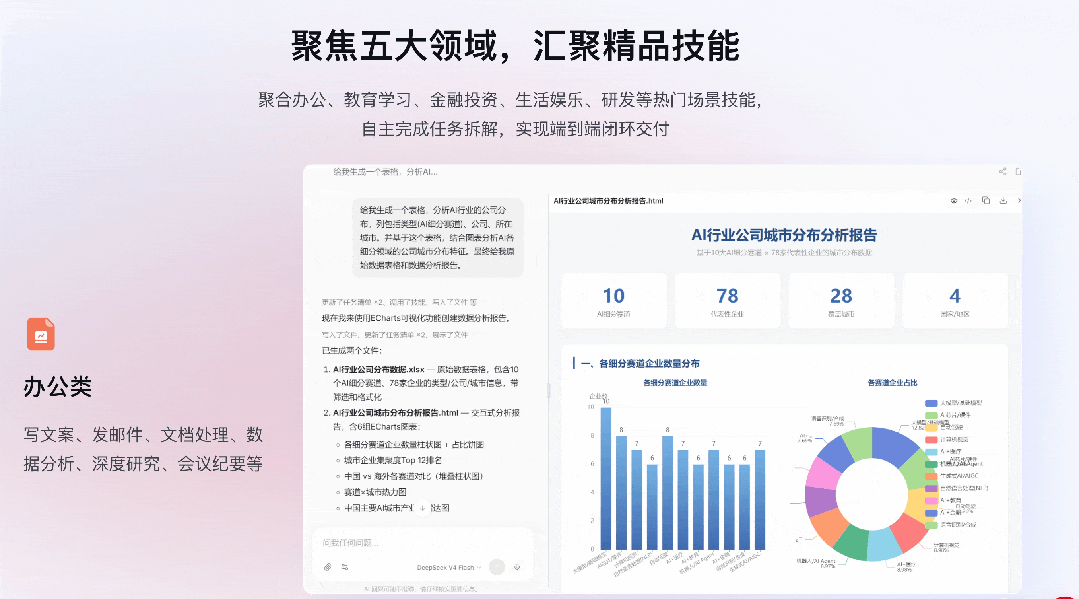
Task: Click the purple legend swatch in pie legend
Action: [x=931, y=488]
